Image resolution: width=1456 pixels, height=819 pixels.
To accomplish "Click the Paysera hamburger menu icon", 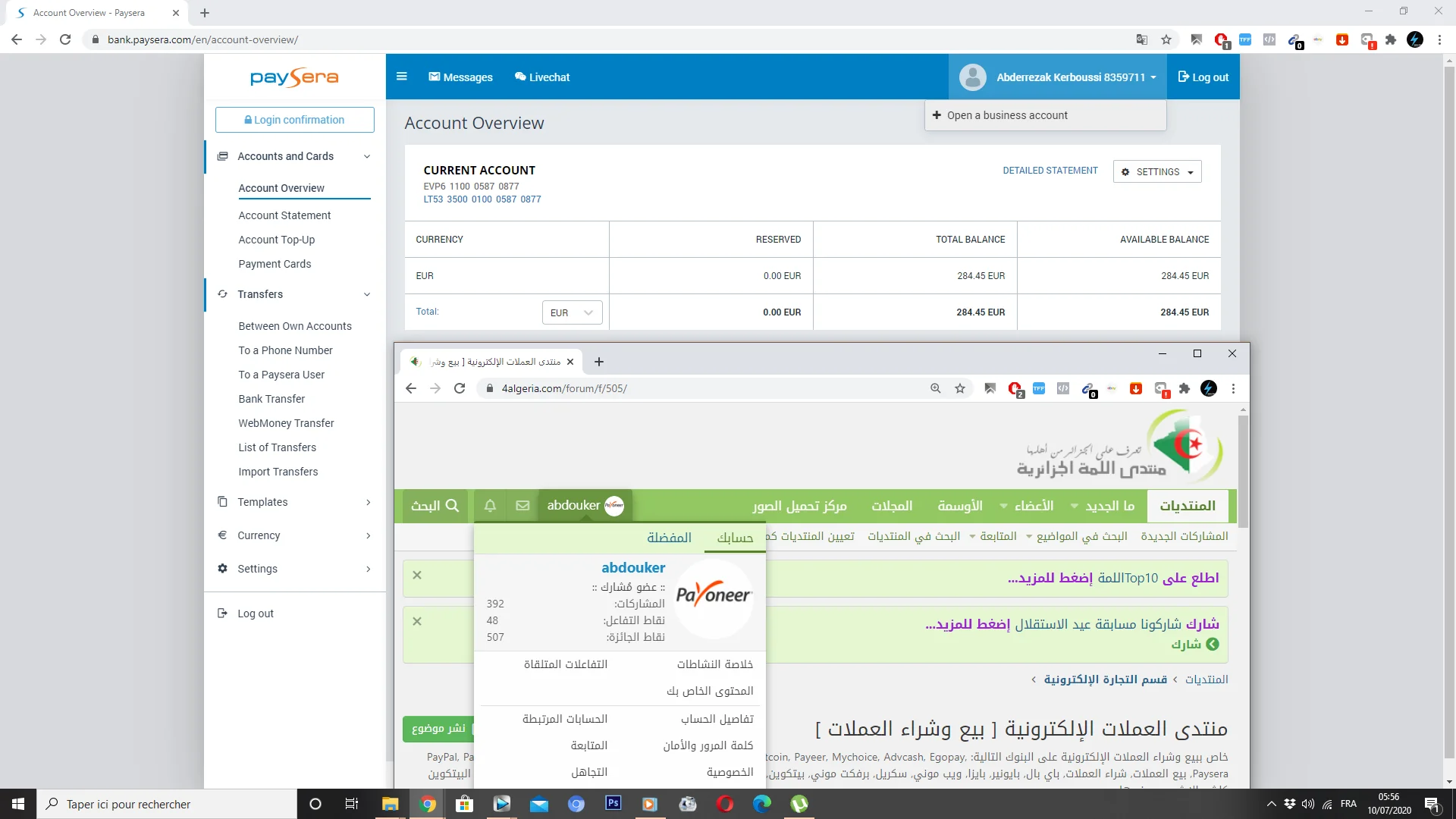I will tap(402, 77).
